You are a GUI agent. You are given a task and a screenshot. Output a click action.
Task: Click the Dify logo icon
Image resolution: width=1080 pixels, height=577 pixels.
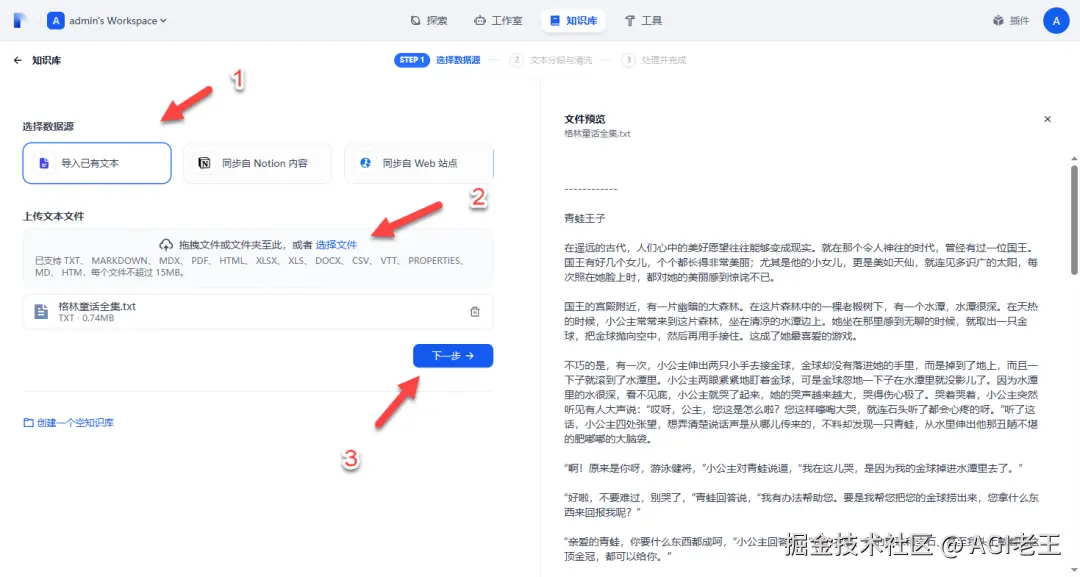[x=21, y=21]
